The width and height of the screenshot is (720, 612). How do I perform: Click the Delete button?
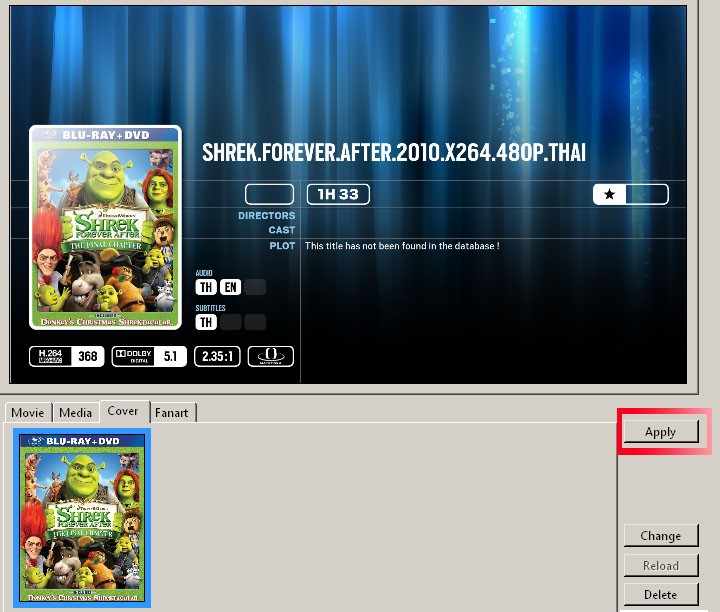tap(661, 595)
